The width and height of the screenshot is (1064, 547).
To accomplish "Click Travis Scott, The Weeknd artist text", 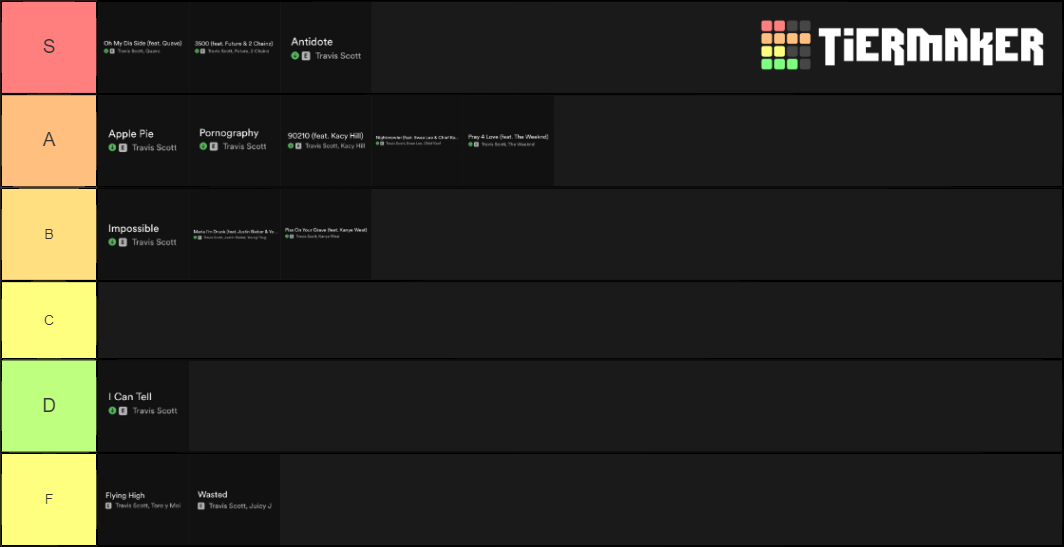I will click(x=507, y=145).
